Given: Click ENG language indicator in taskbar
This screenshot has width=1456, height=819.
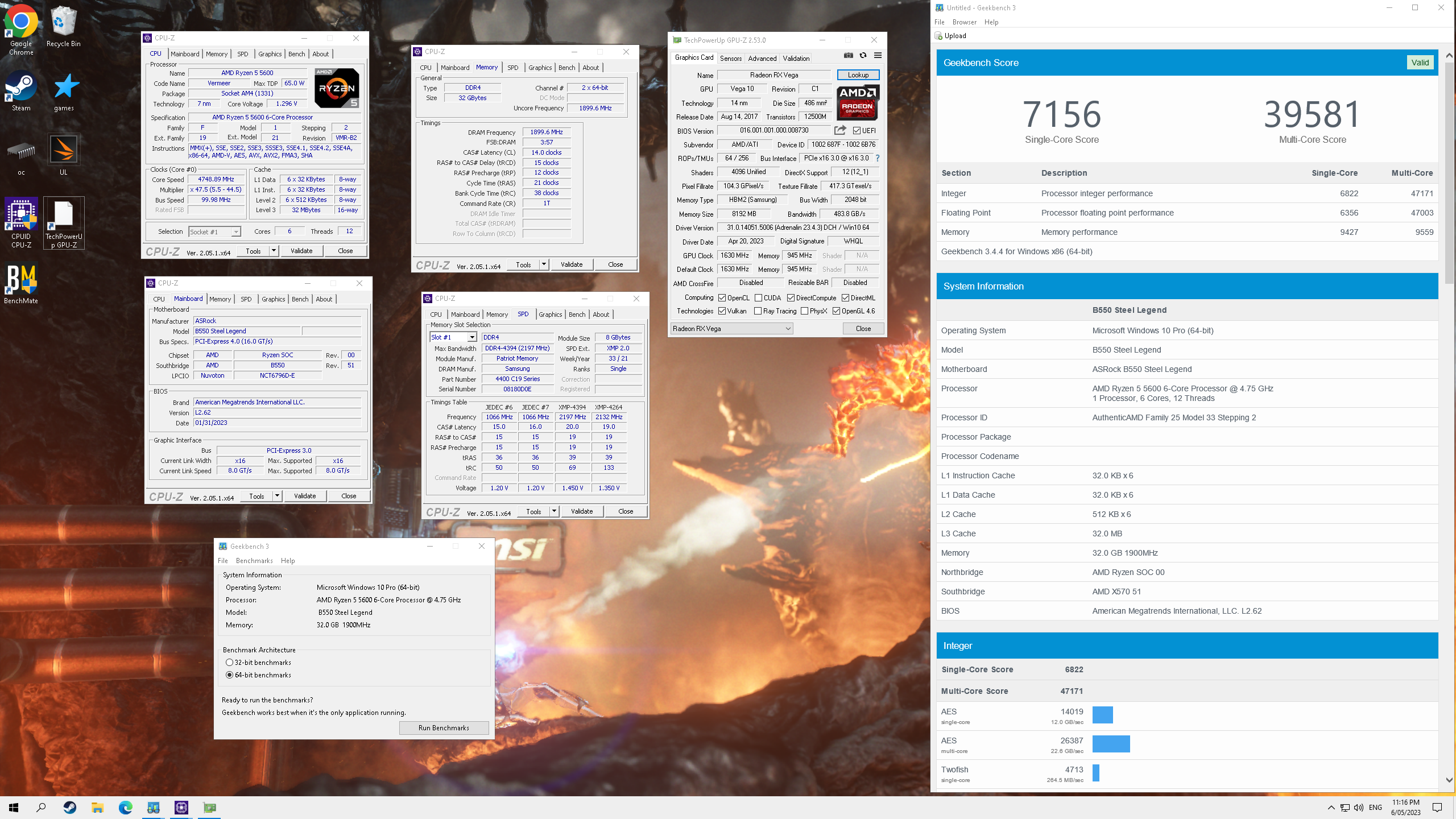Looking at the screenshot, I should (1375, 808).
